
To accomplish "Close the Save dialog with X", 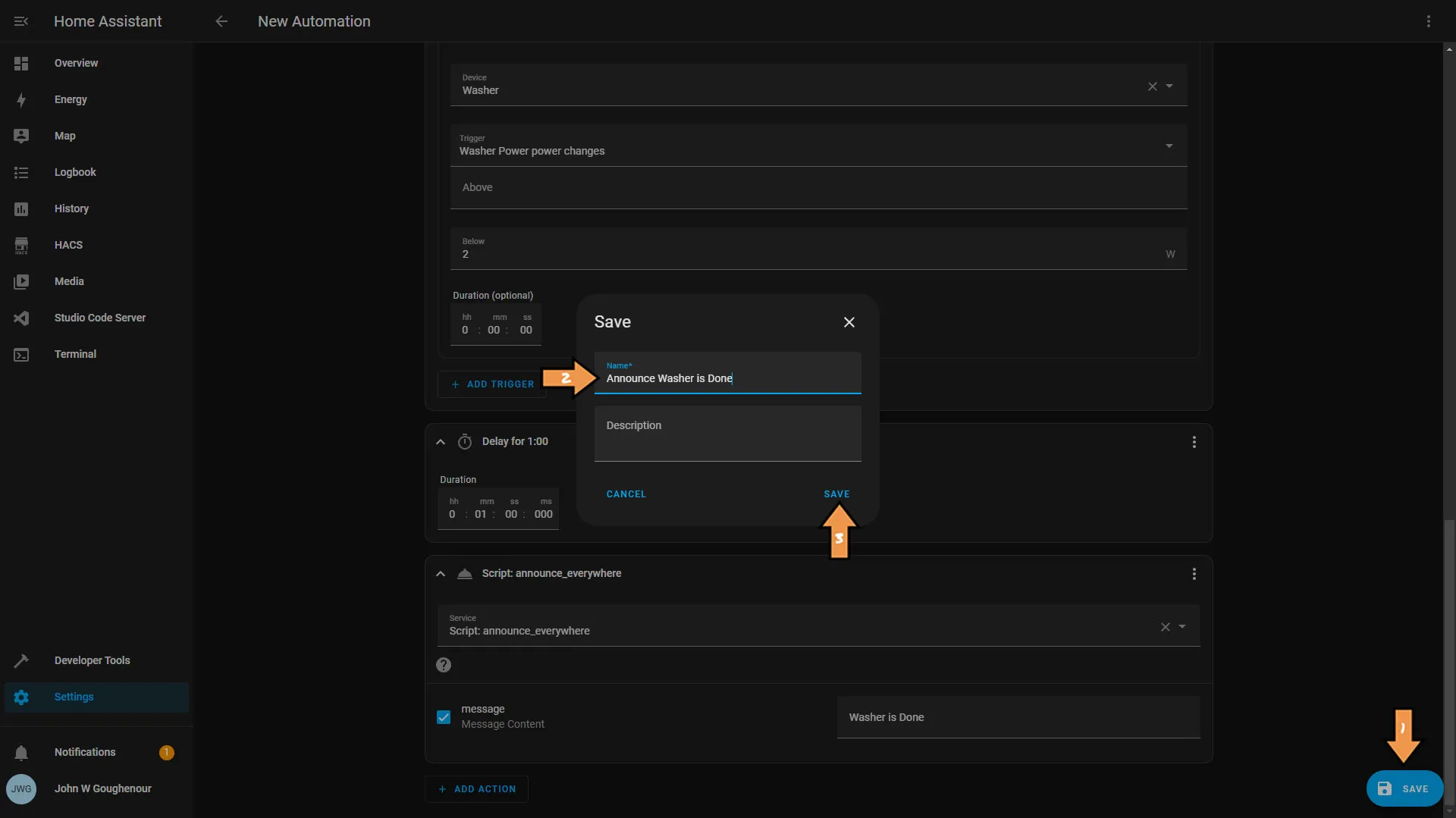I will pyautogui.click(x=849, y=322).
